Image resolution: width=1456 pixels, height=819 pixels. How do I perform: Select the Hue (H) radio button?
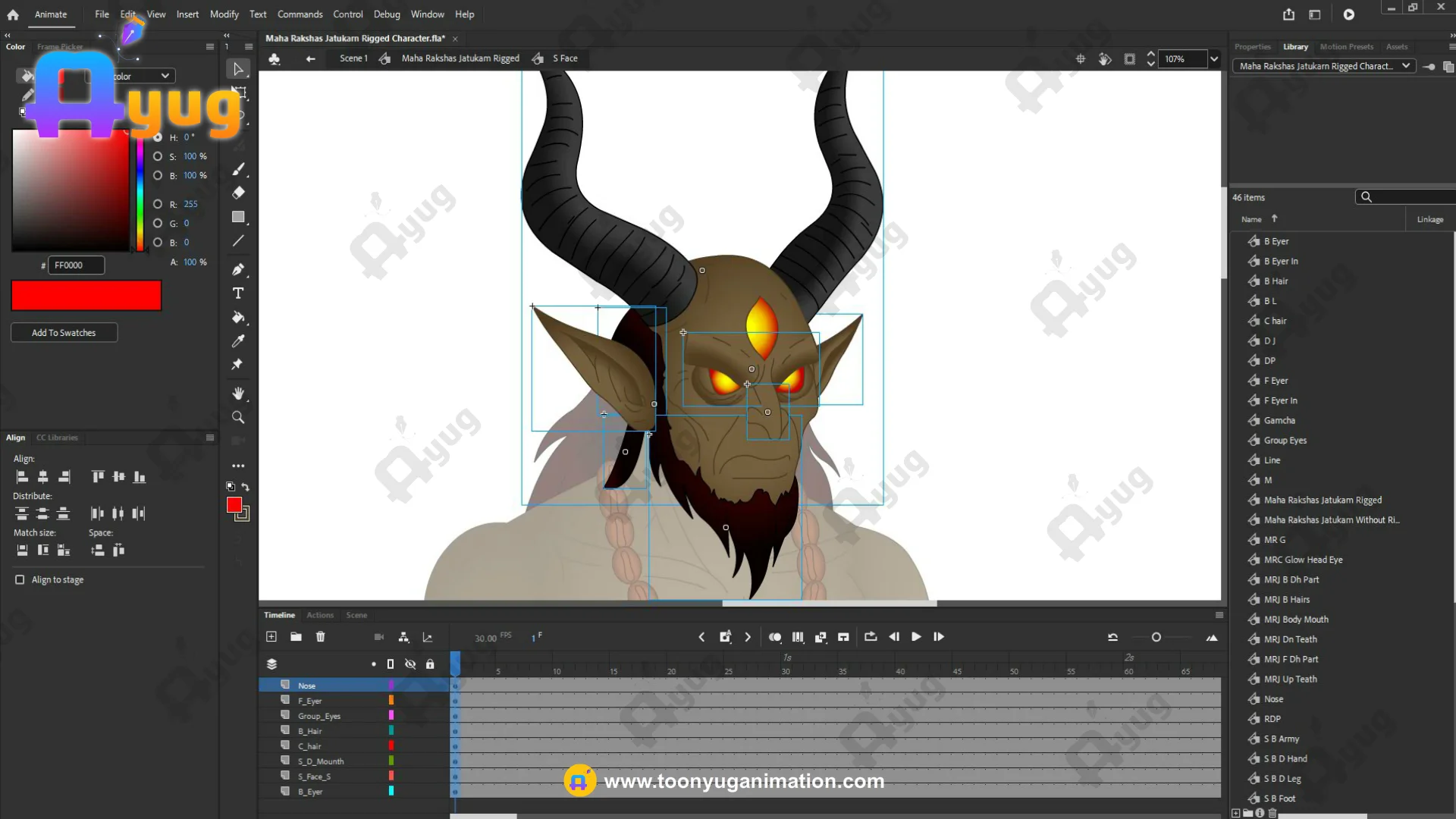click(x=158, y=137)
